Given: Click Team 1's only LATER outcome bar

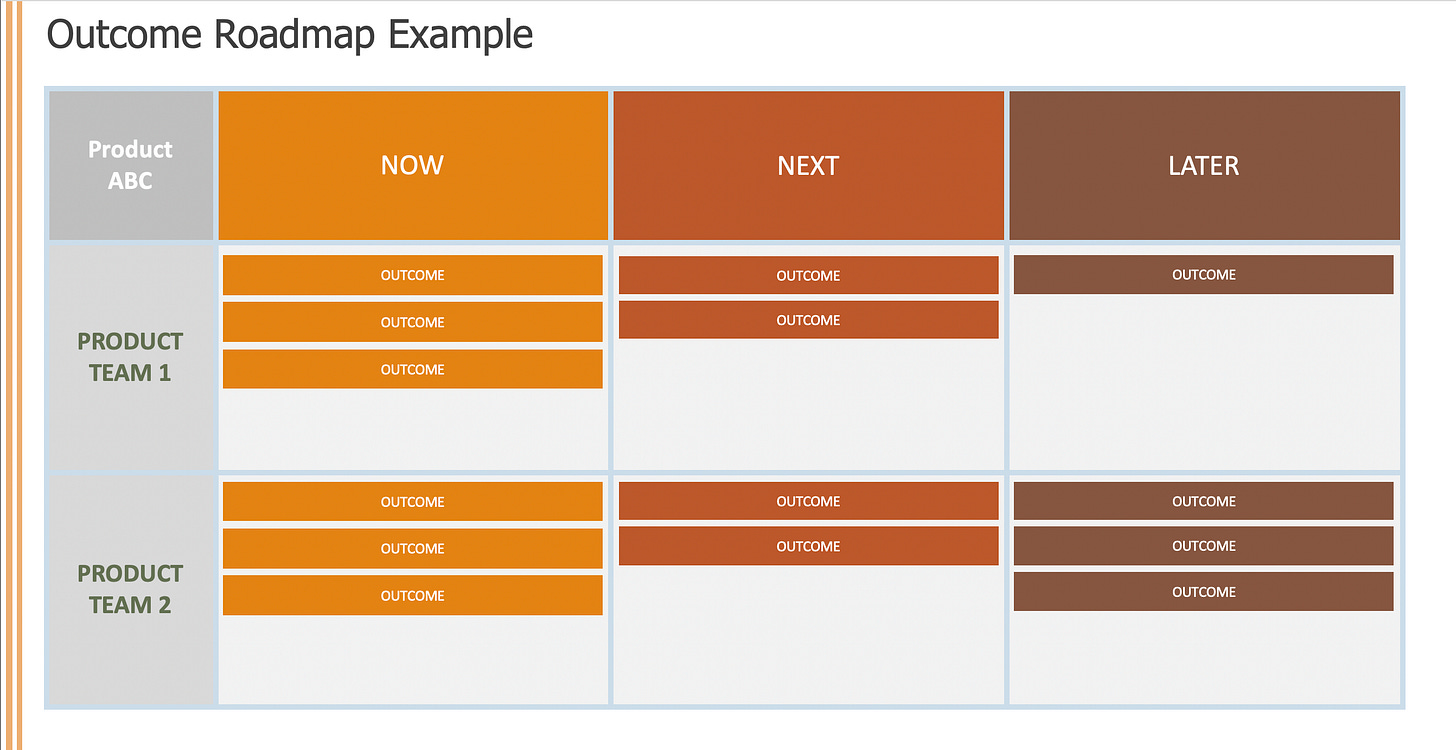Looking at the screenshot, I should tap(1204, 274).
